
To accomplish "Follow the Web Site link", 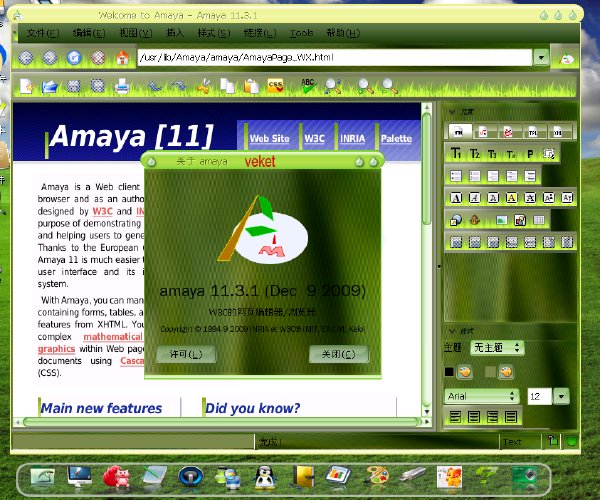I will point(269,138).
